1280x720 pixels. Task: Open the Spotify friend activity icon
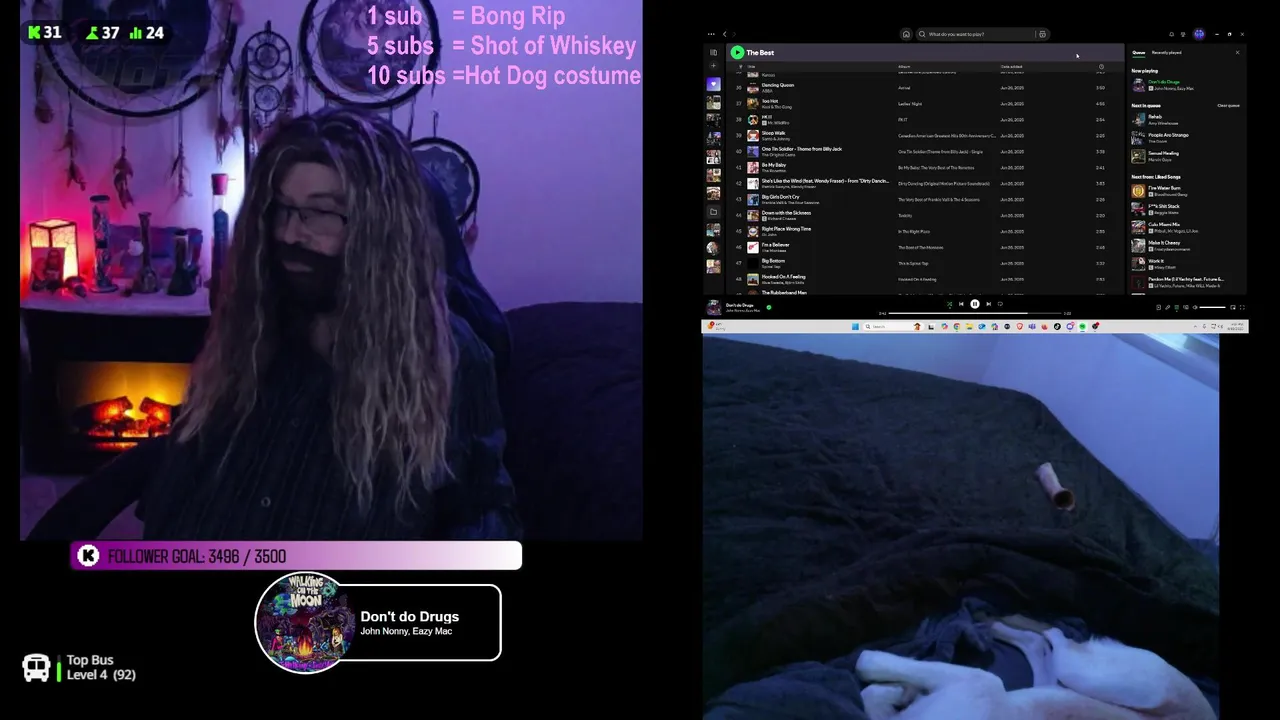(x=1183, y=34)
